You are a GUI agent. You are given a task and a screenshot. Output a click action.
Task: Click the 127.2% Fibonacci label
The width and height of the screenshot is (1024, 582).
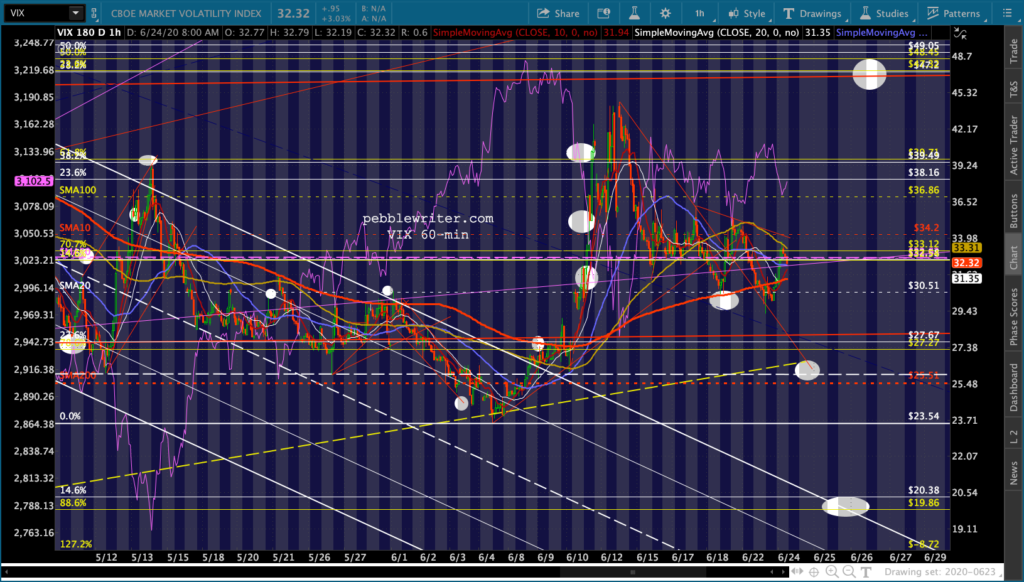tap(76, 544)
